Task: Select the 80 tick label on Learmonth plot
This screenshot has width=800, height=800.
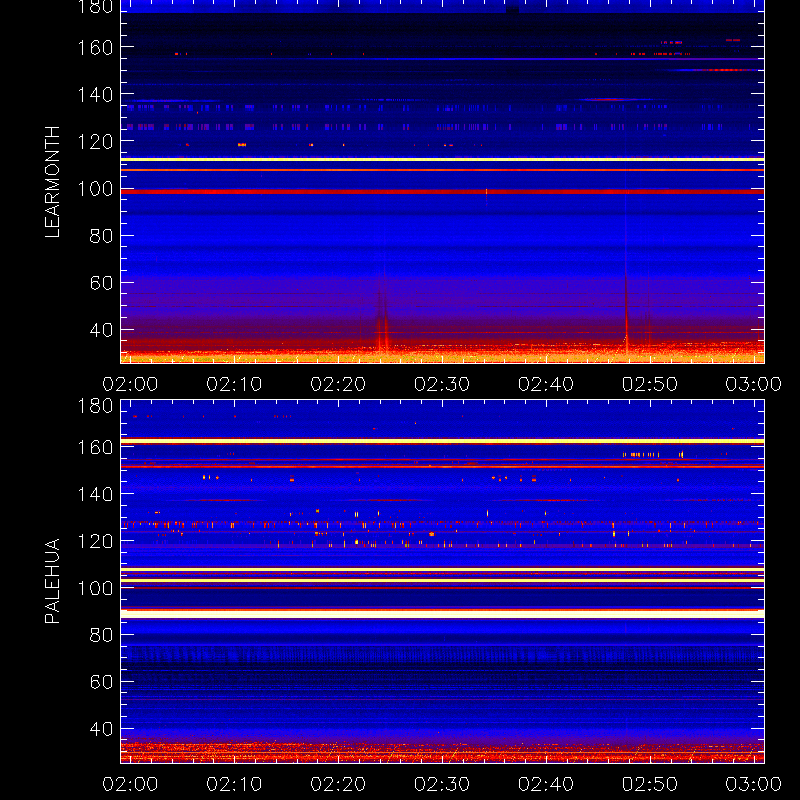Action: pyautogui.click(x=101, y=236)
